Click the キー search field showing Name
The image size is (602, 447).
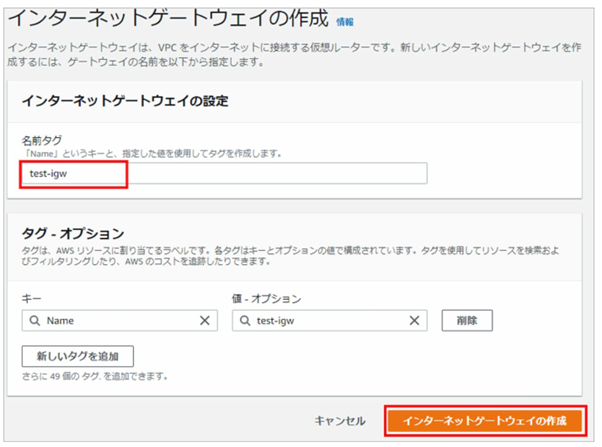tap(115, 320)
